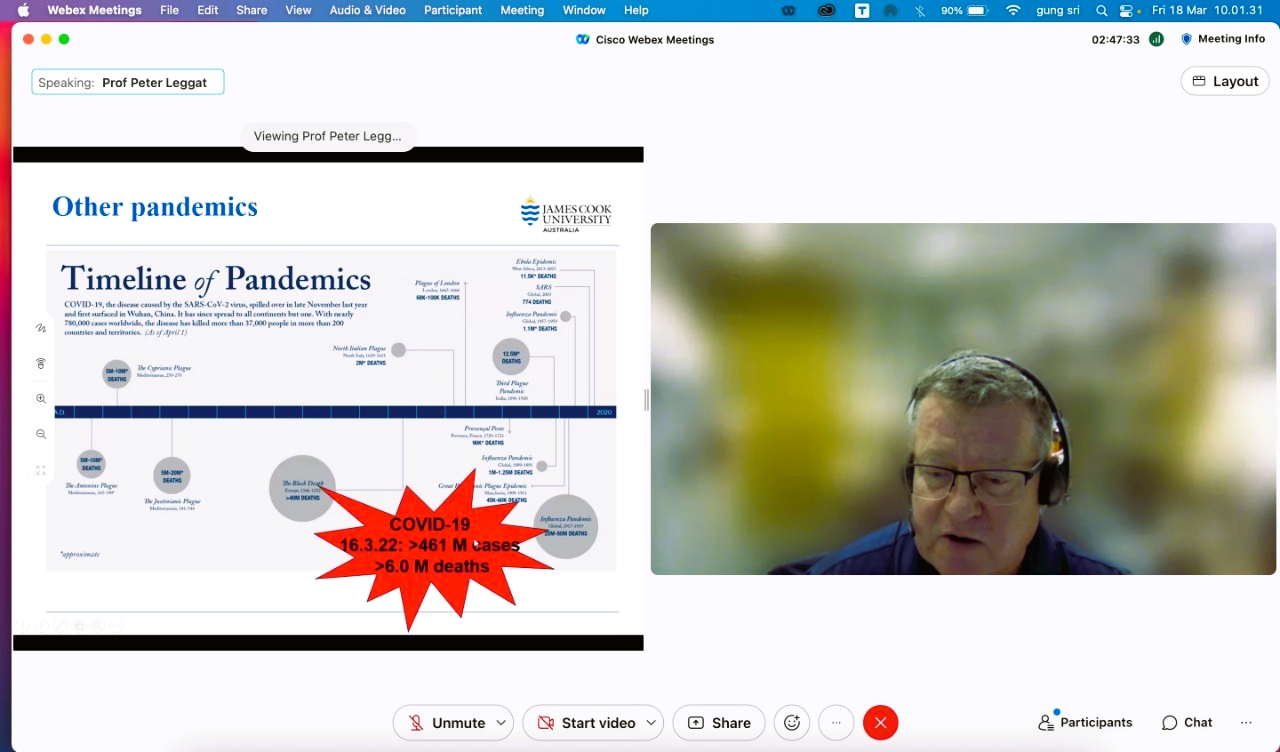Select the annotate squiggle tool
Image resolution: width=1280 pixels, height=752 pixels.
click(x=41, y=328)
